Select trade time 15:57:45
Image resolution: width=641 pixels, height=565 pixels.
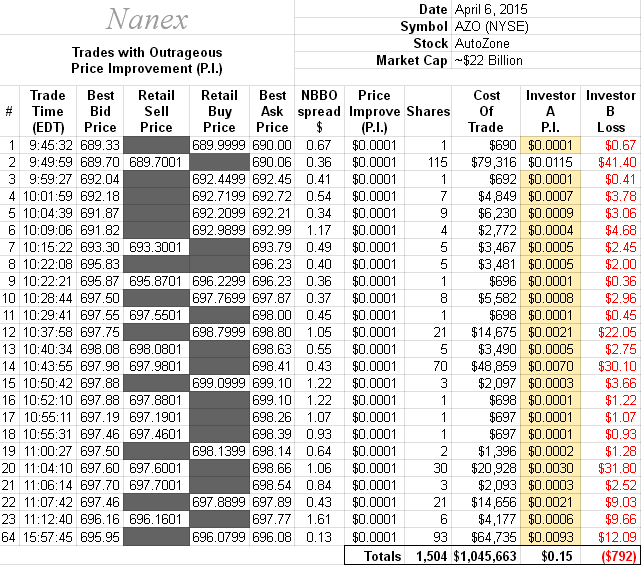click(x=48, y=537)
